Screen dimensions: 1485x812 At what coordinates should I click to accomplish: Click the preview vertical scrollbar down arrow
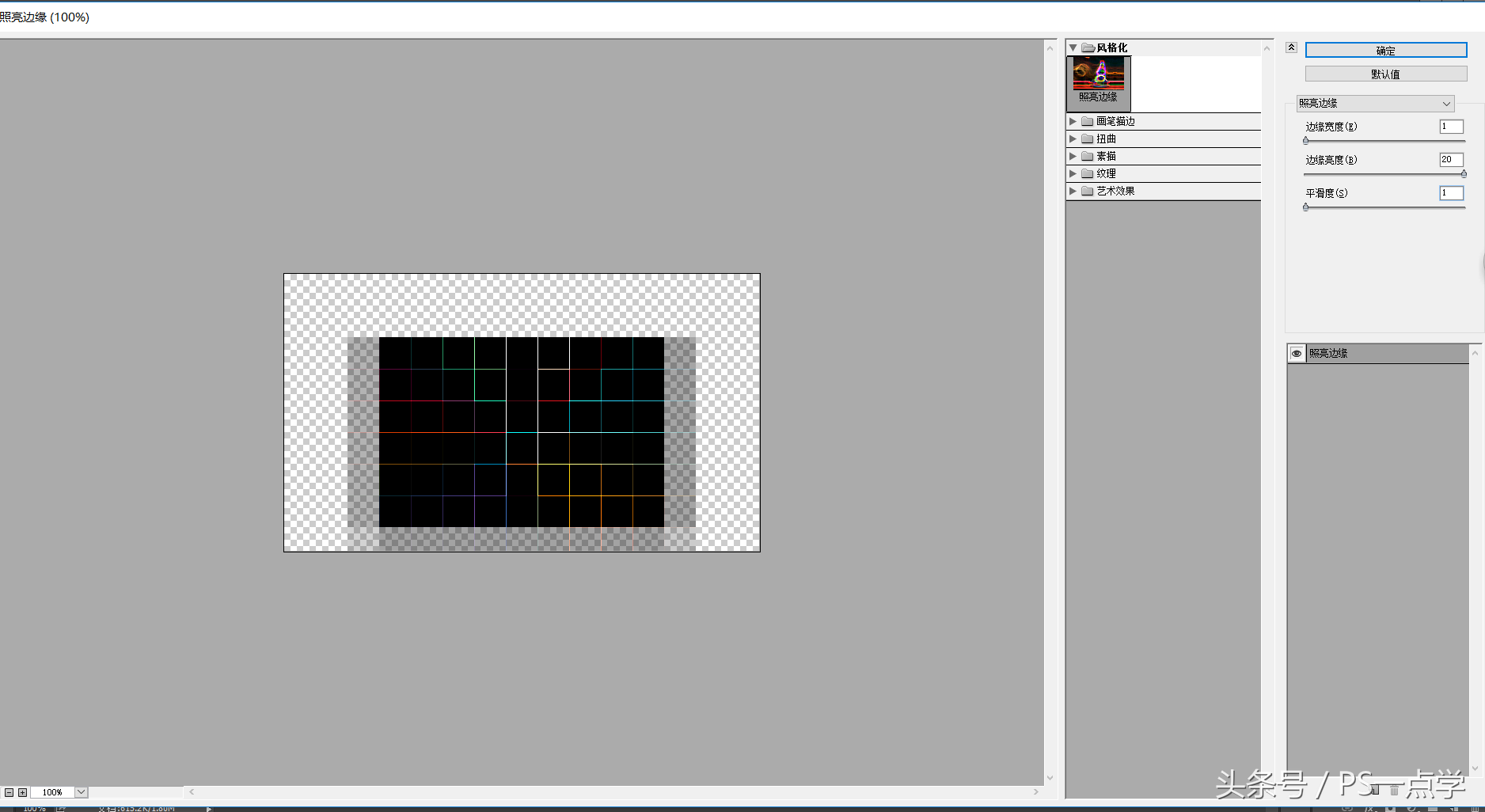1050,778
